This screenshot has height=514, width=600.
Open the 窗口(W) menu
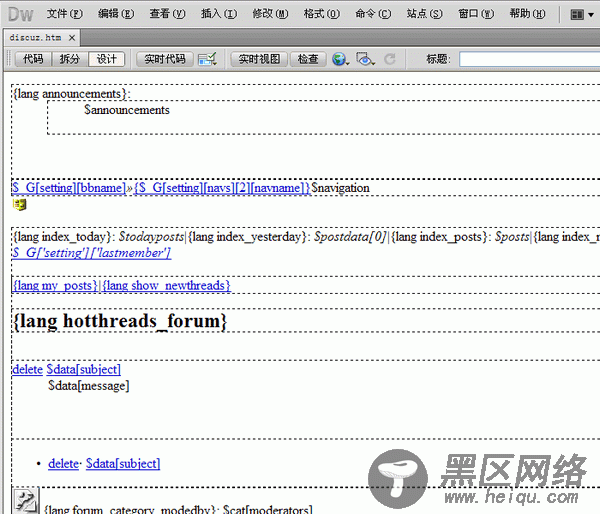point(476,14)
